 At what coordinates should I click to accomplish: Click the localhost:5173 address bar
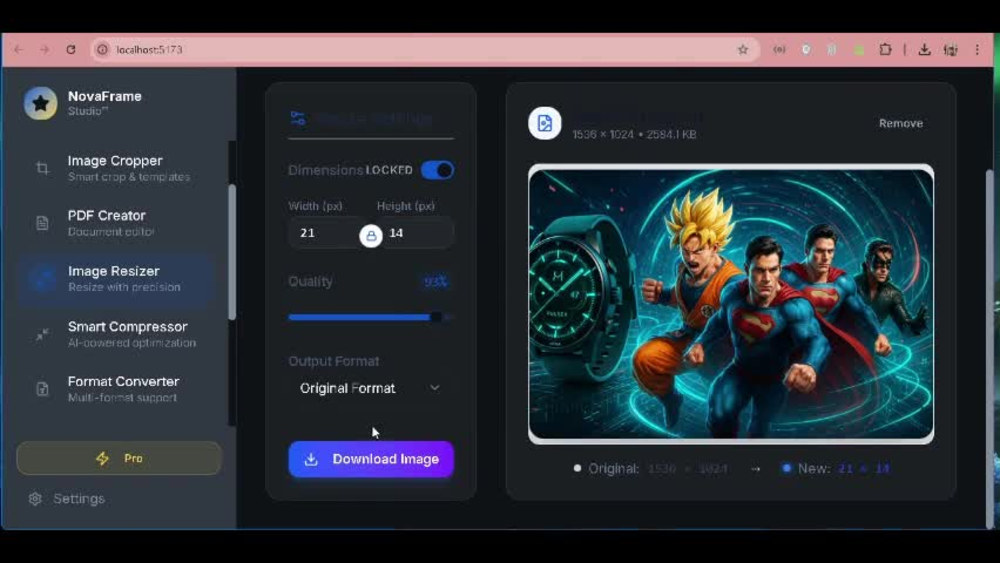(x=425, y=49)
